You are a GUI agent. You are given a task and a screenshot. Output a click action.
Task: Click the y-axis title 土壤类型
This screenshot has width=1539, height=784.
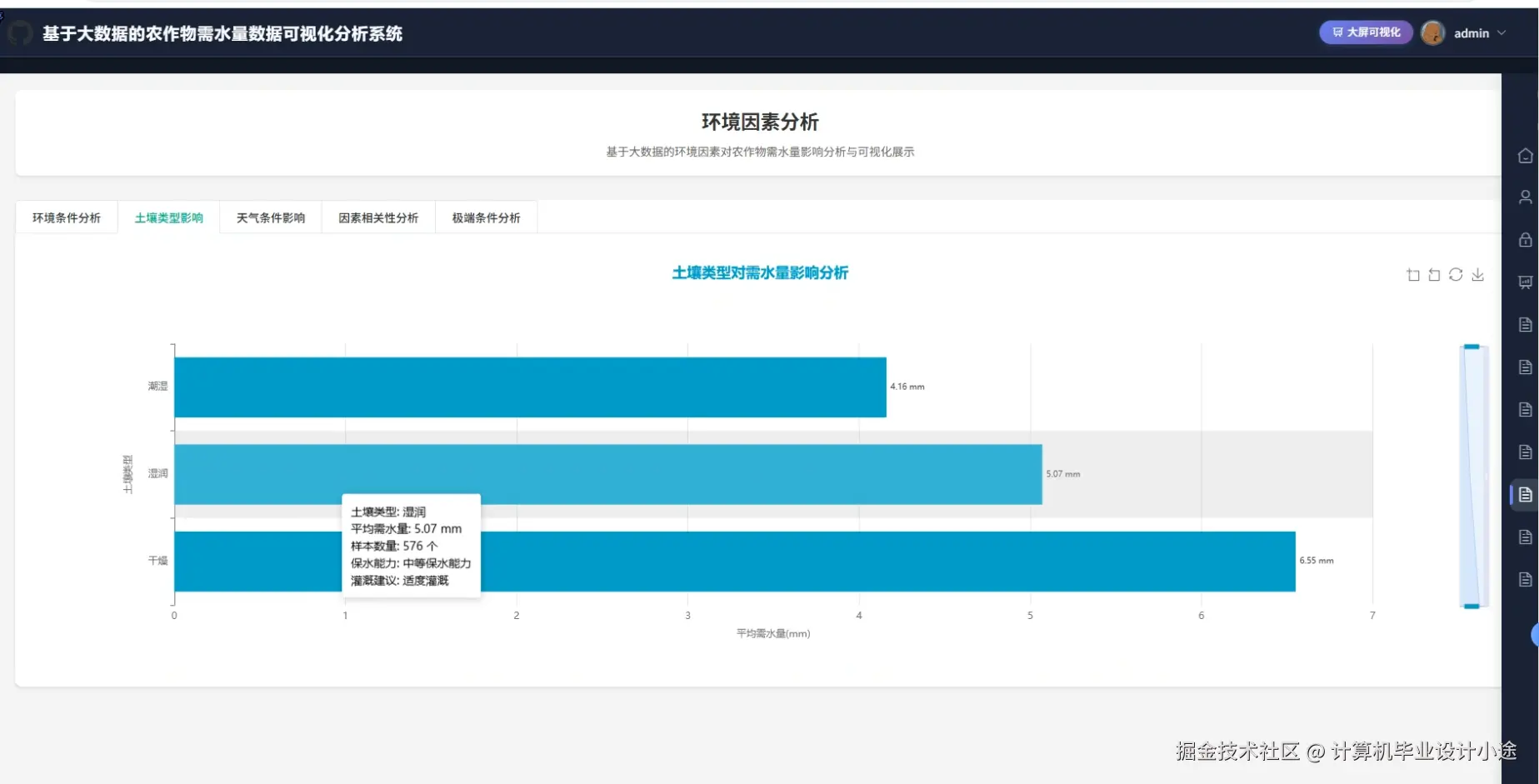[127, 474]
